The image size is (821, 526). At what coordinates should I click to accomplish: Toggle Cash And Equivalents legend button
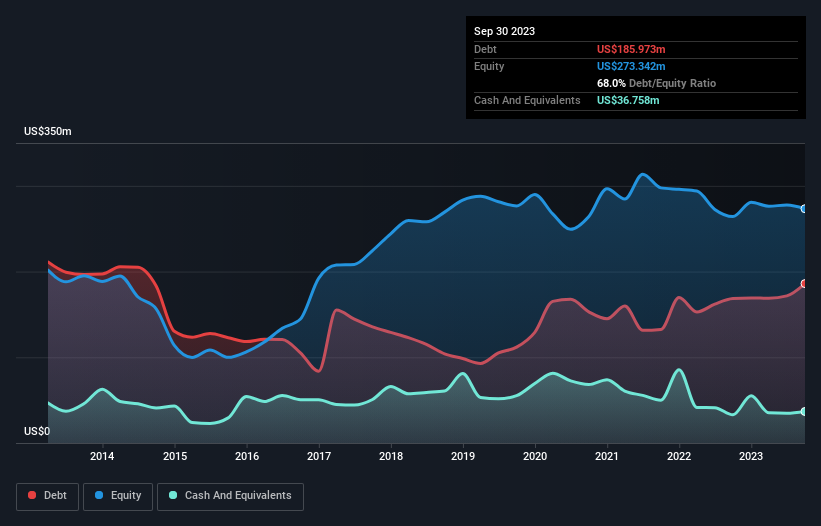230,496
